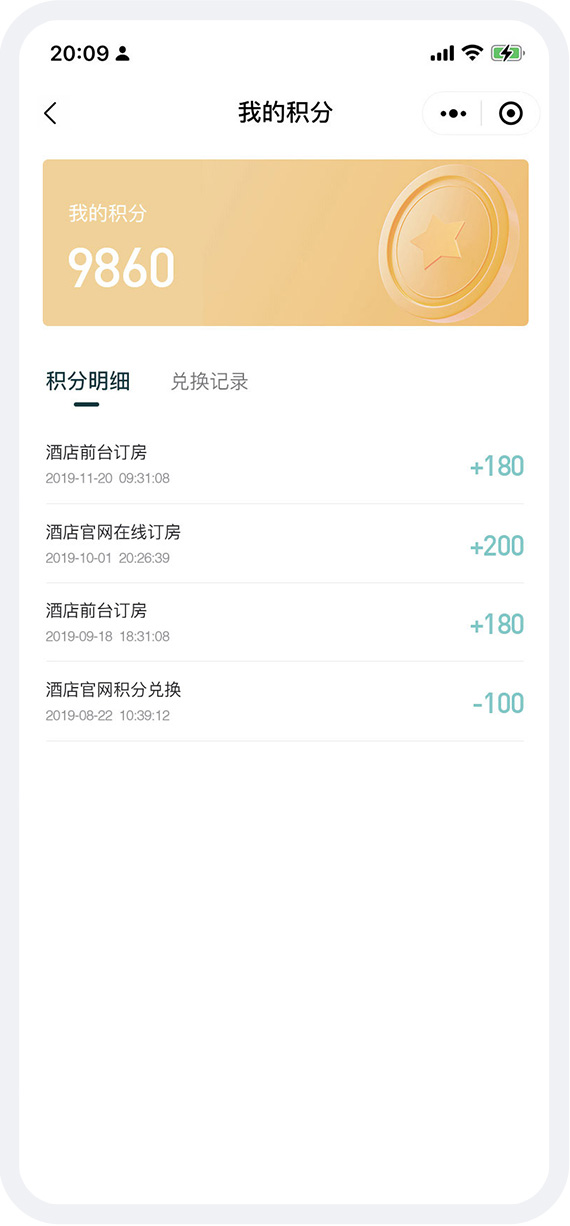This screenshot has width=570, height=1226.
Task: Select the 积分明细 tab
Action: click(x=88, y=381)
